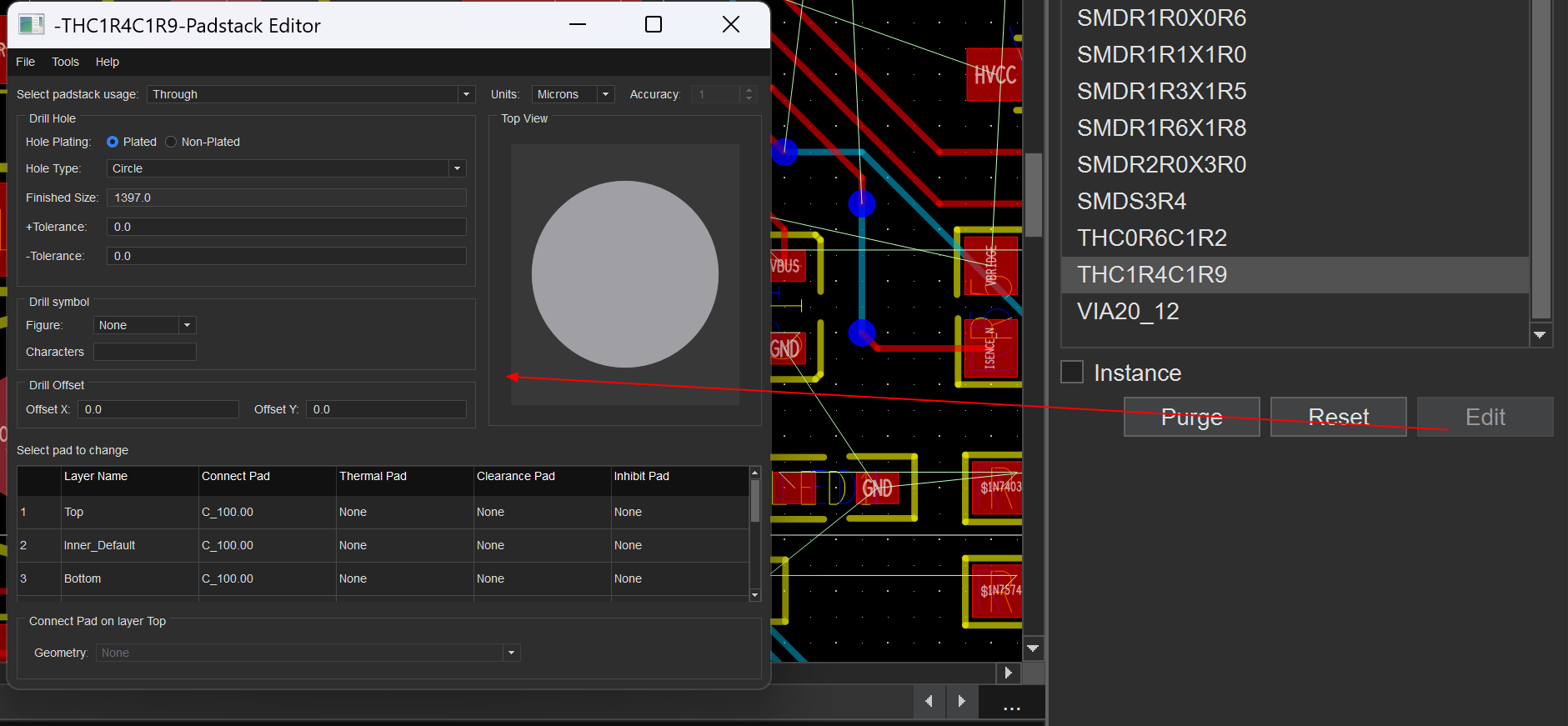Open the Select padstack usage dropdown

(310, 94)
